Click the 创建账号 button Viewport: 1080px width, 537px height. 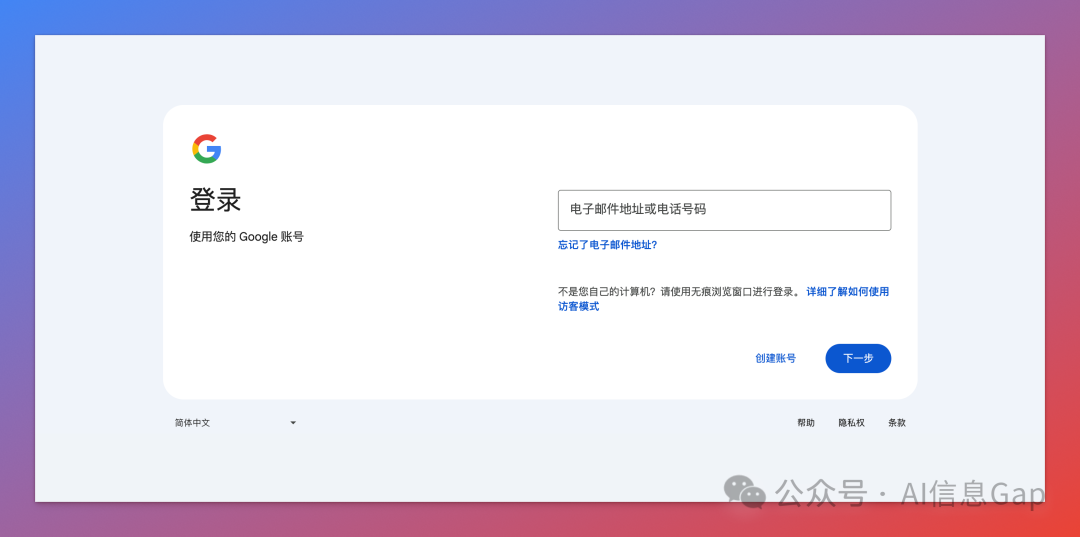click(775, 358)
